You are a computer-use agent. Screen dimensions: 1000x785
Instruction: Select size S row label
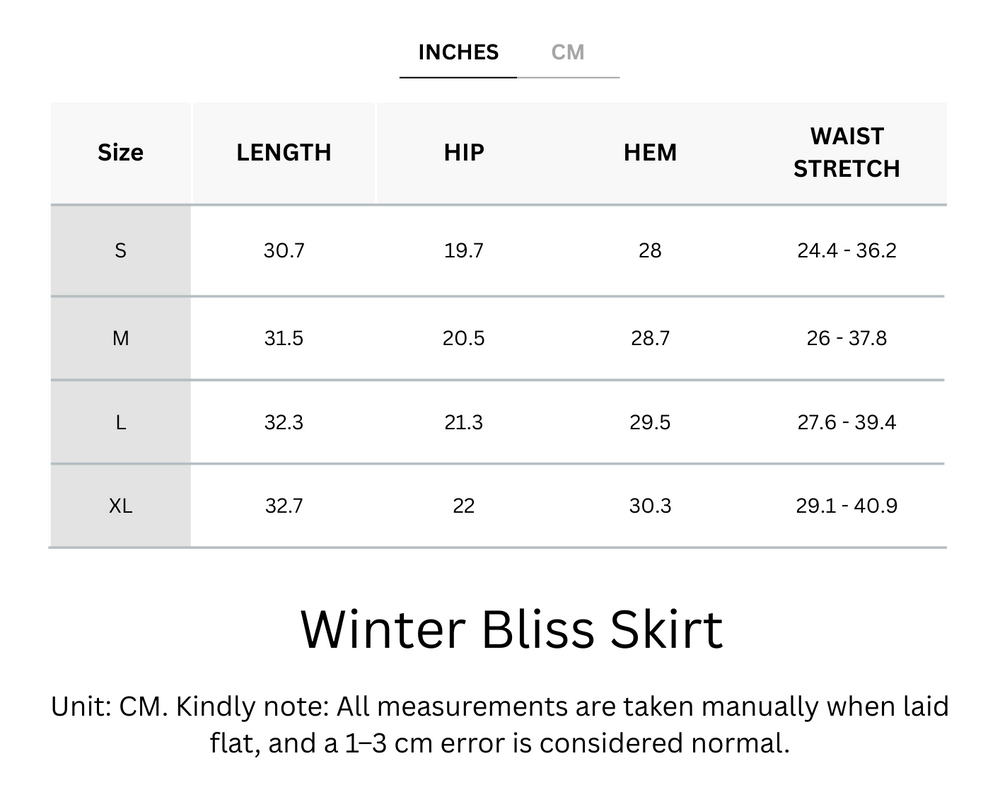[x=120, y=251]
